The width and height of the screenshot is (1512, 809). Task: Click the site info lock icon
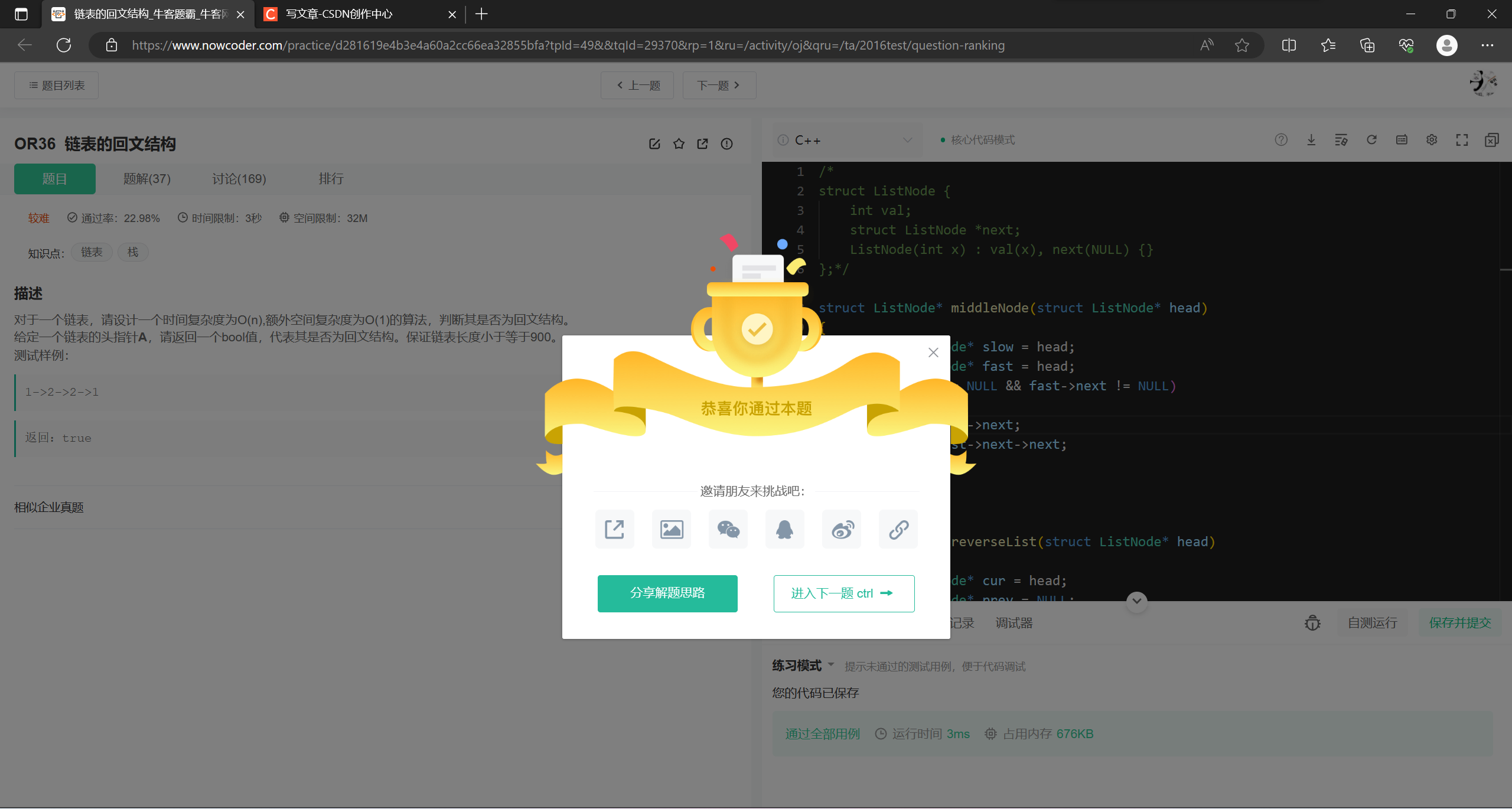[112, 45]
